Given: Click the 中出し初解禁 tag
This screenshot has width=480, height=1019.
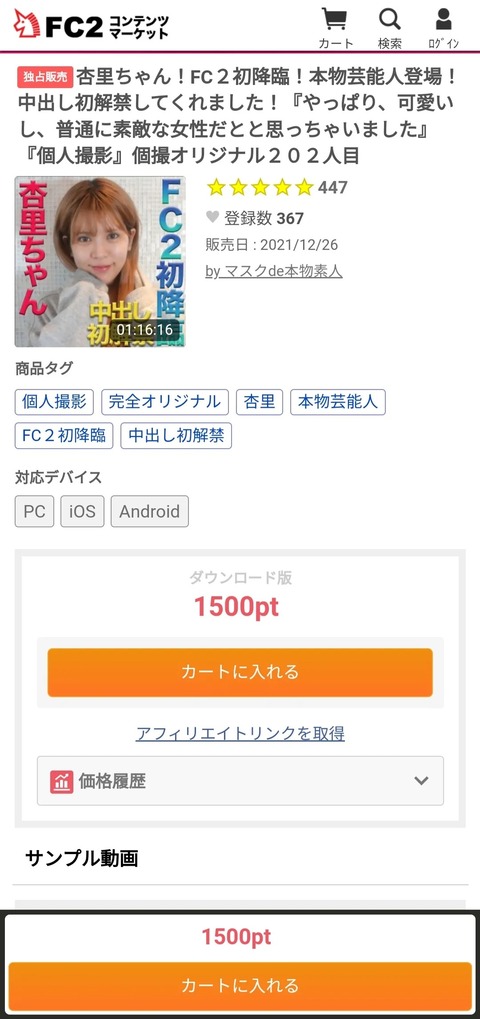Looking at the screenshot, I should (176, 435).
